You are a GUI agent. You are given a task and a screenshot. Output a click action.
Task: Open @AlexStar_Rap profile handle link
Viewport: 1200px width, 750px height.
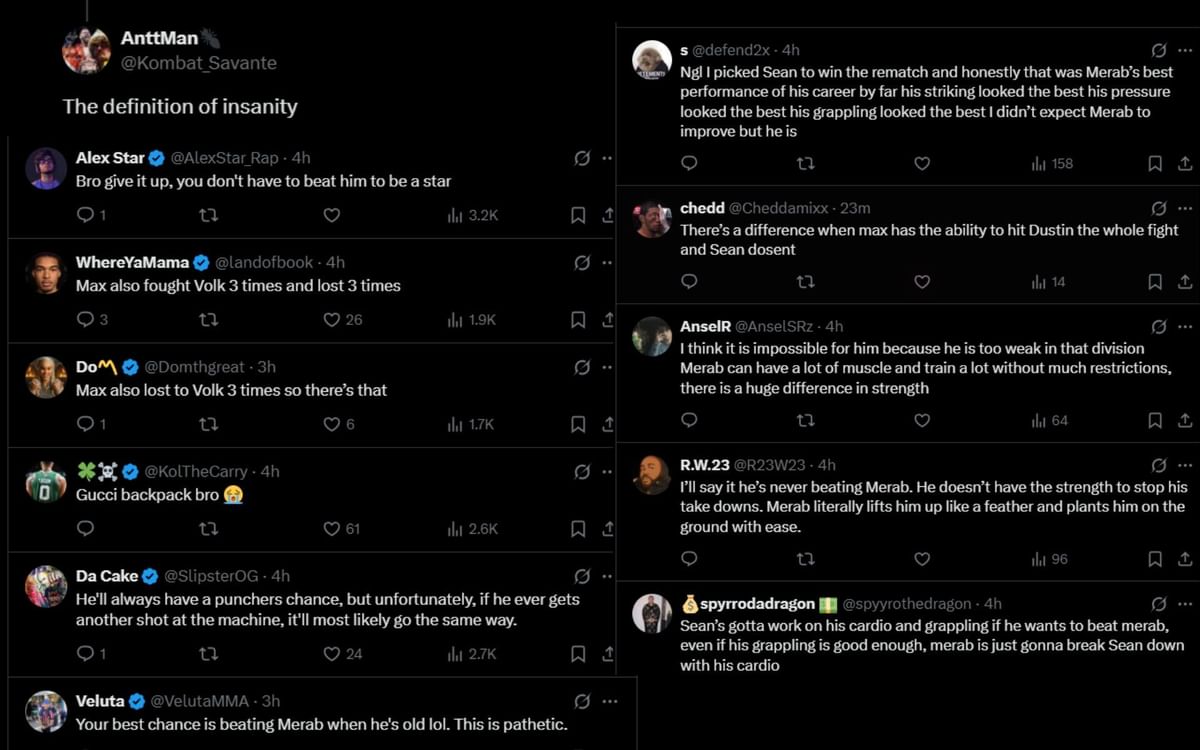click(226, 158)
